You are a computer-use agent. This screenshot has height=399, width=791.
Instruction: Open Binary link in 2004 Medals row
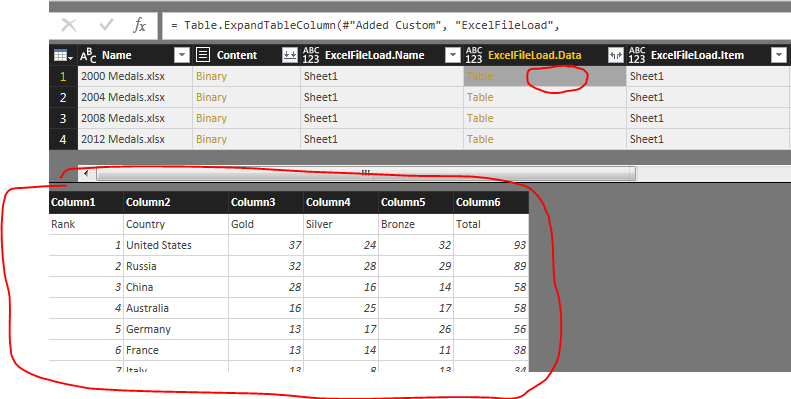[211, 97]
